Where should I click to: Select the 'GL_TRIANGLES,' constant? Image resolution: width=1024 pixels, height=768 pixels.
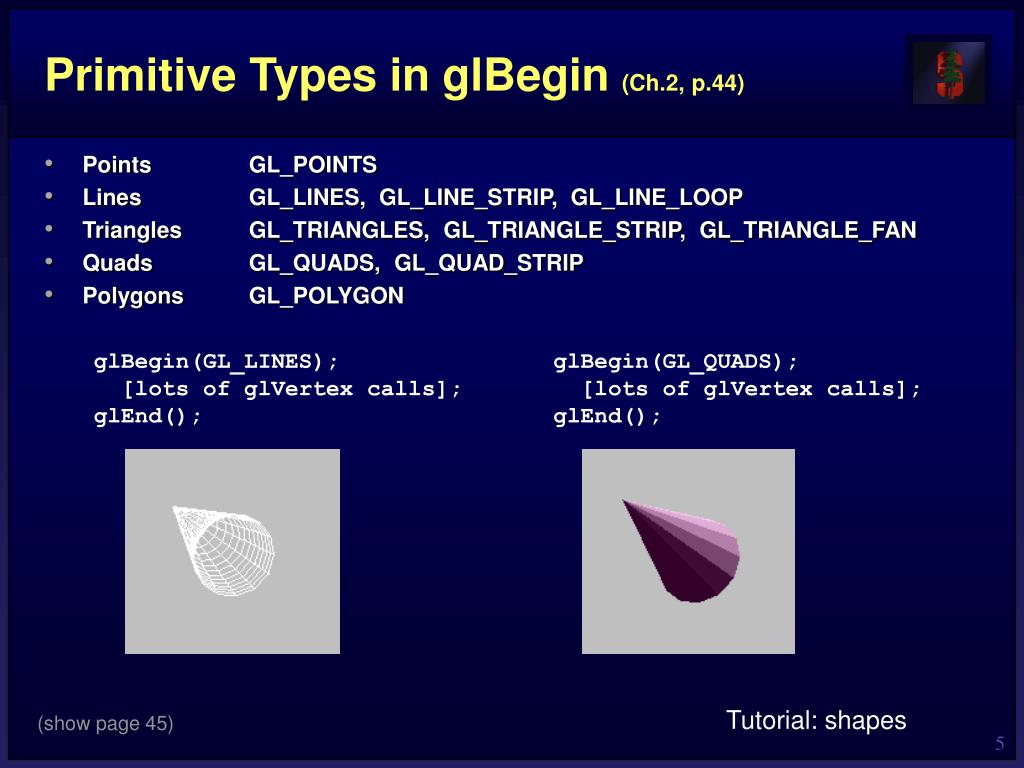[339, 230]
